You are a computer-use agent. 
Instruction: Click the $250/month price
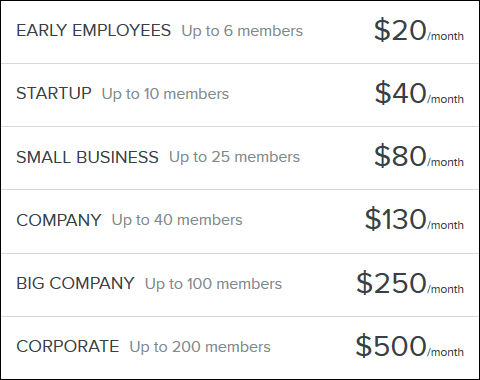[410, 283]
